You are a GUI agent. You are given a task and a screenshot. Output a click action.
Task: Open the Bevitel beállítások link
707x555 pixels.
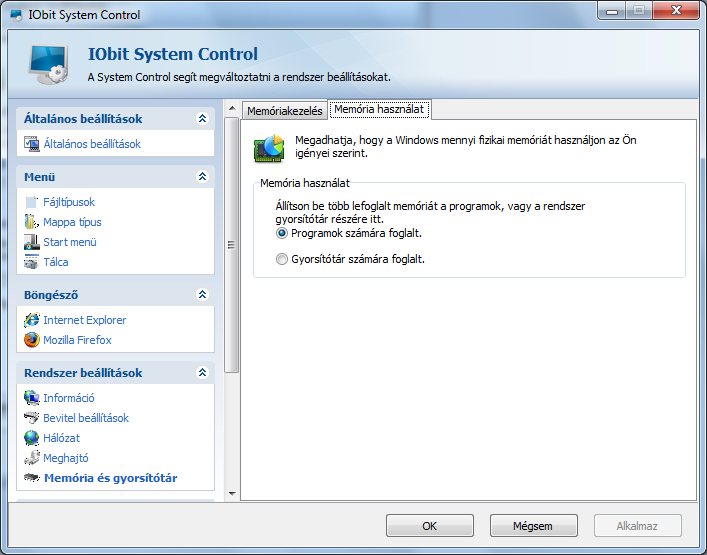coord(86,418)
